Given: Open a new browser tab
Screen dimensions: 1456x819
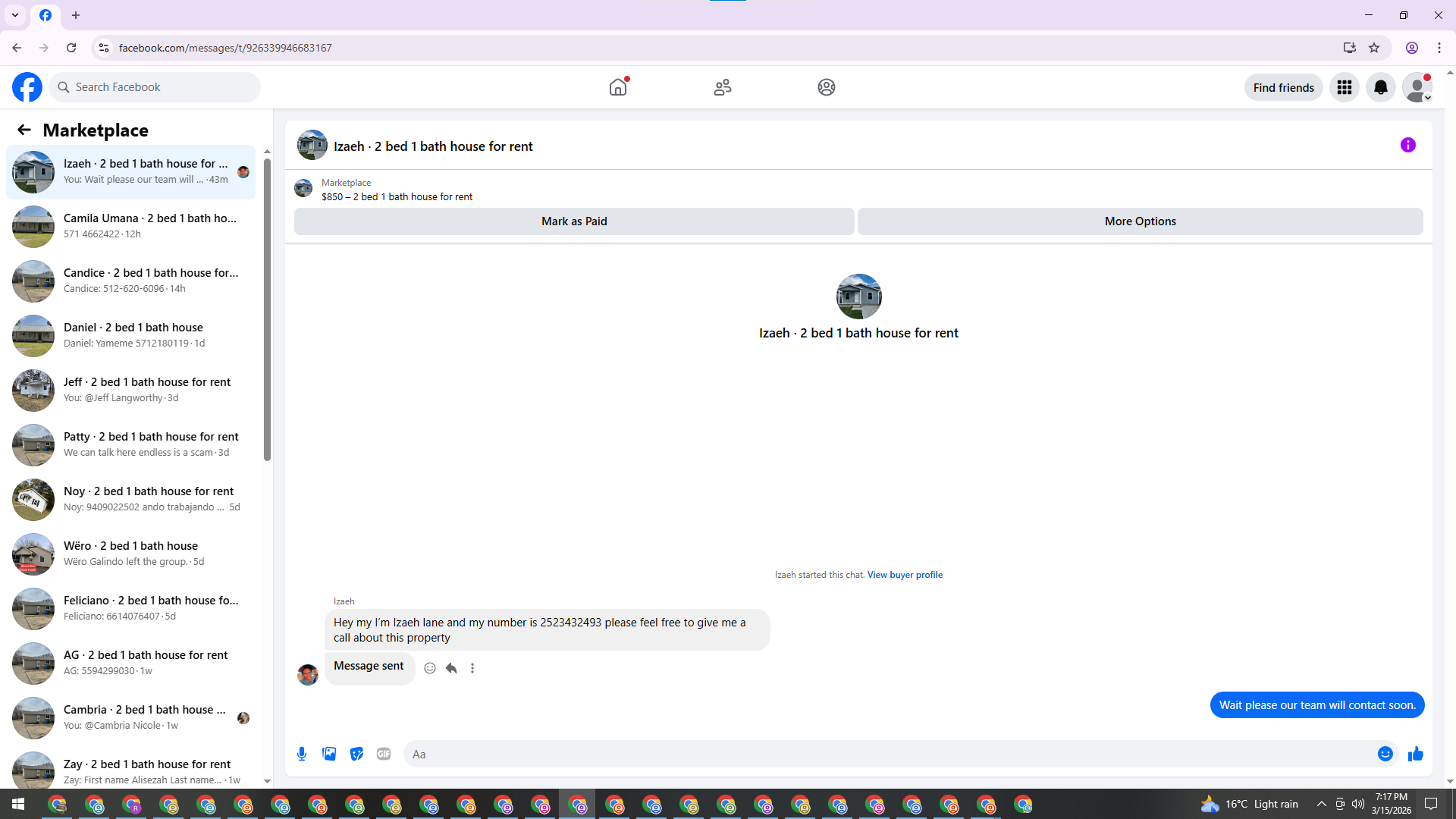Looking at the screenshot, I should pos(76,15).
